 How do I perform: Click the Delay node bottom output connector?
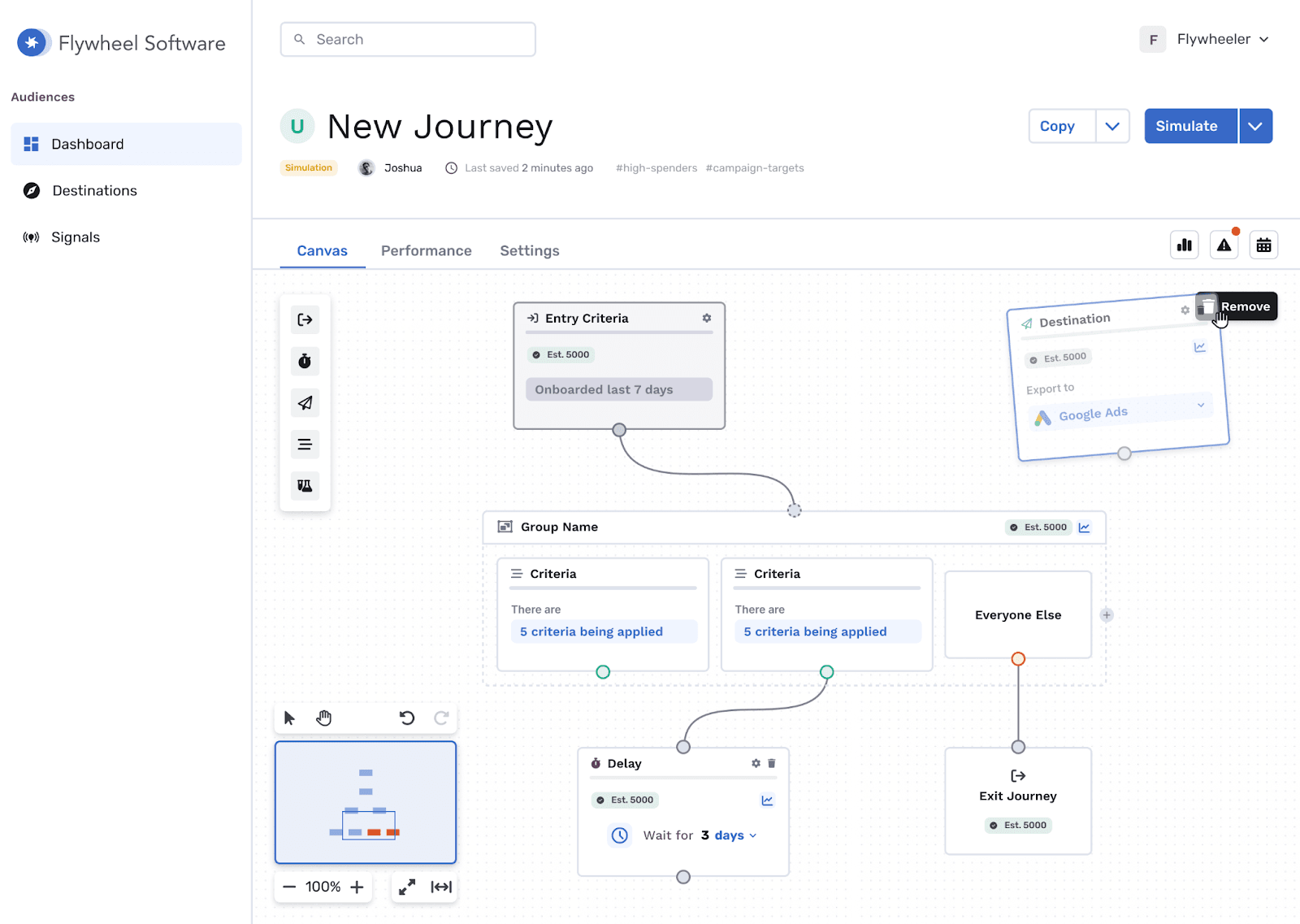pyautogui.click(x=683, y=877)
